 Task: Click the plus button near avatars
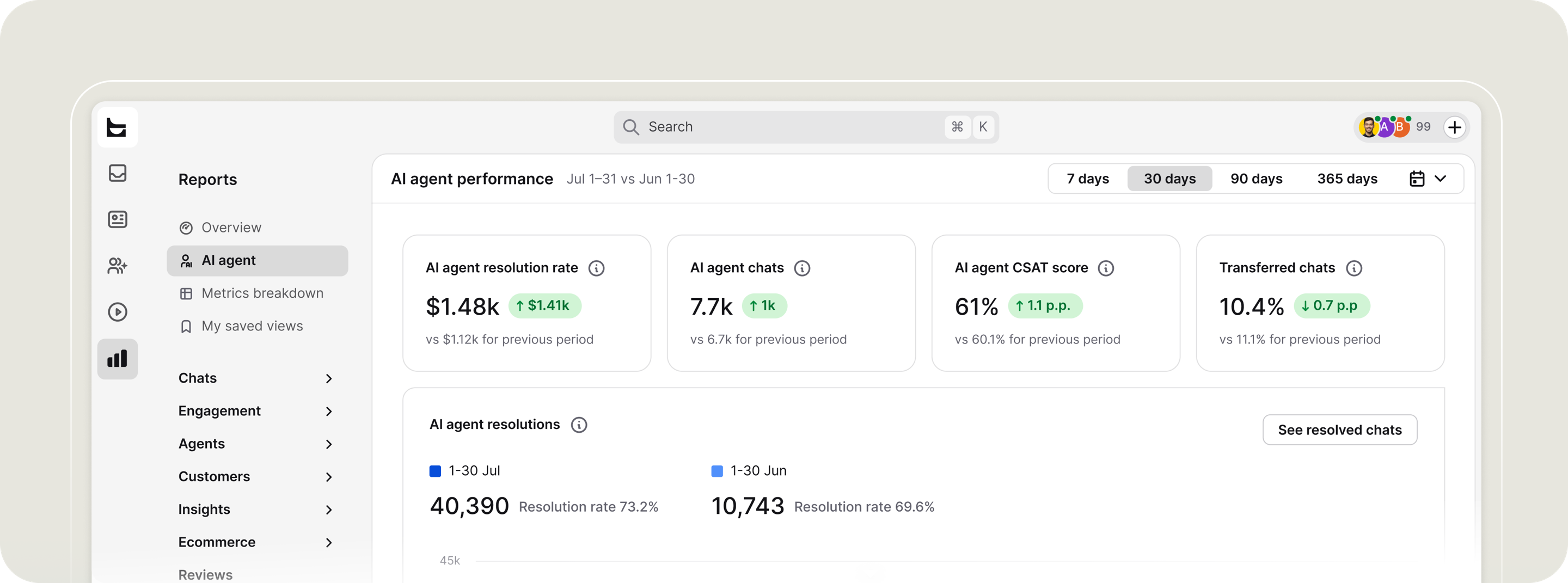click(x=1455, y=127)
